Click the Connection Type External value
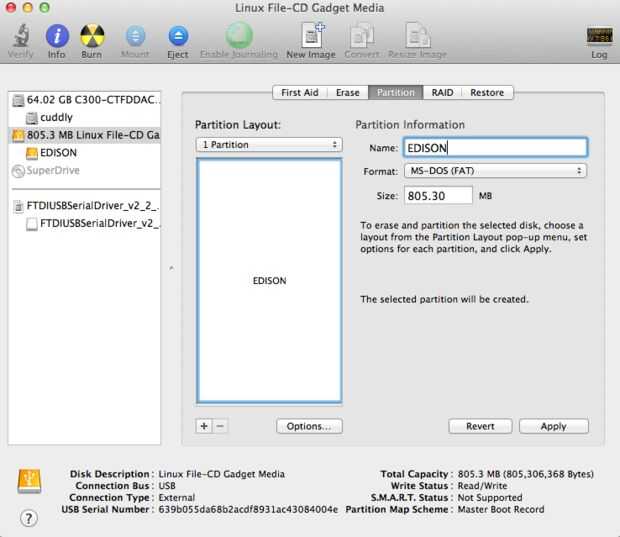The height and width of the screenshot is (537, 620). click(x=176, y=497)
